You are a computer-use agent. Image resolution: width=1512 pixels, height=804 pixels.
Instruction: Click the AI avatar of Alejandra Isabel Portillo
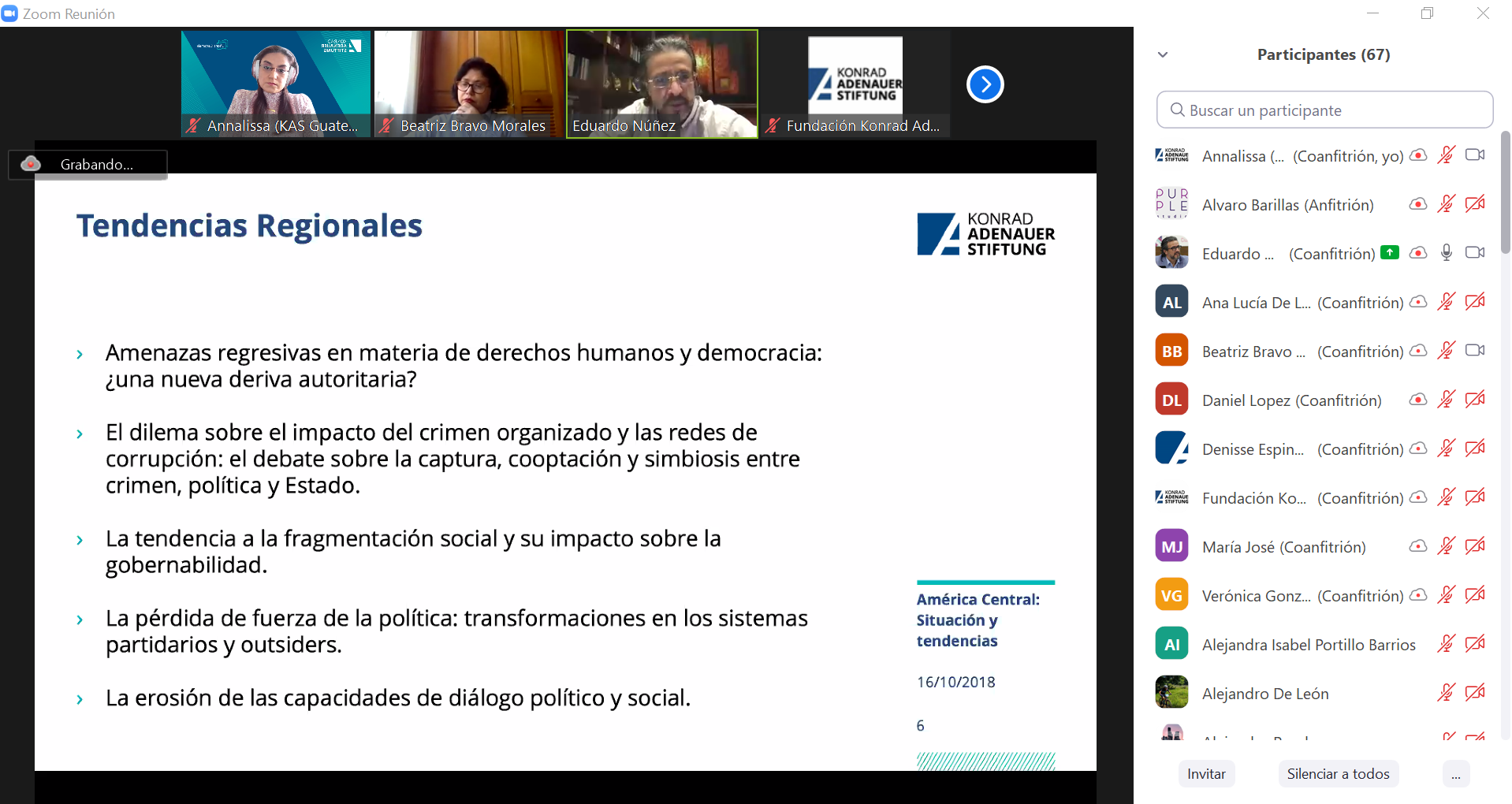1171,644
